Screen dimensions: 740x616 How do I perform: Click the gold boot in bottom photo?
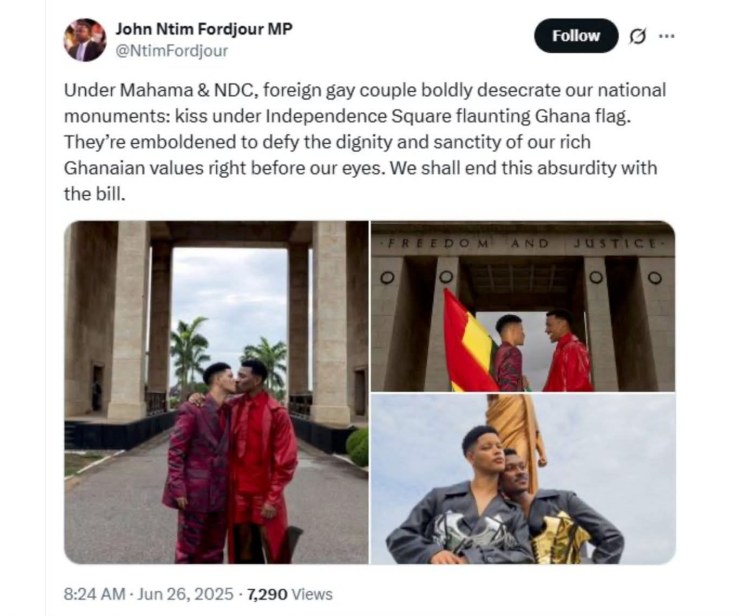click(x=559, y=536)
